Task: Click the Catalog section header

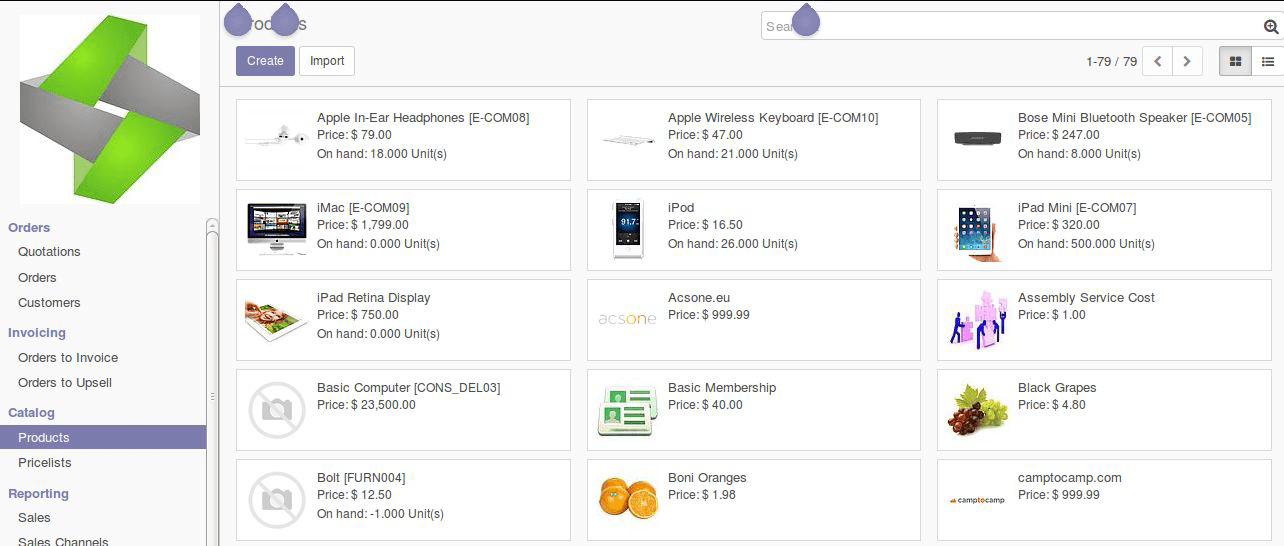Action: (31, 413)
